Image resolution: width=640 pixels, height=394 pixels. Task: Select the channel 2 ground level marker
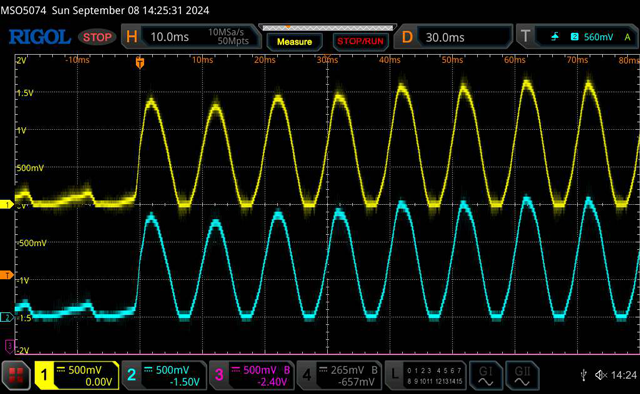pyautogui.click(x=7, y=317)
